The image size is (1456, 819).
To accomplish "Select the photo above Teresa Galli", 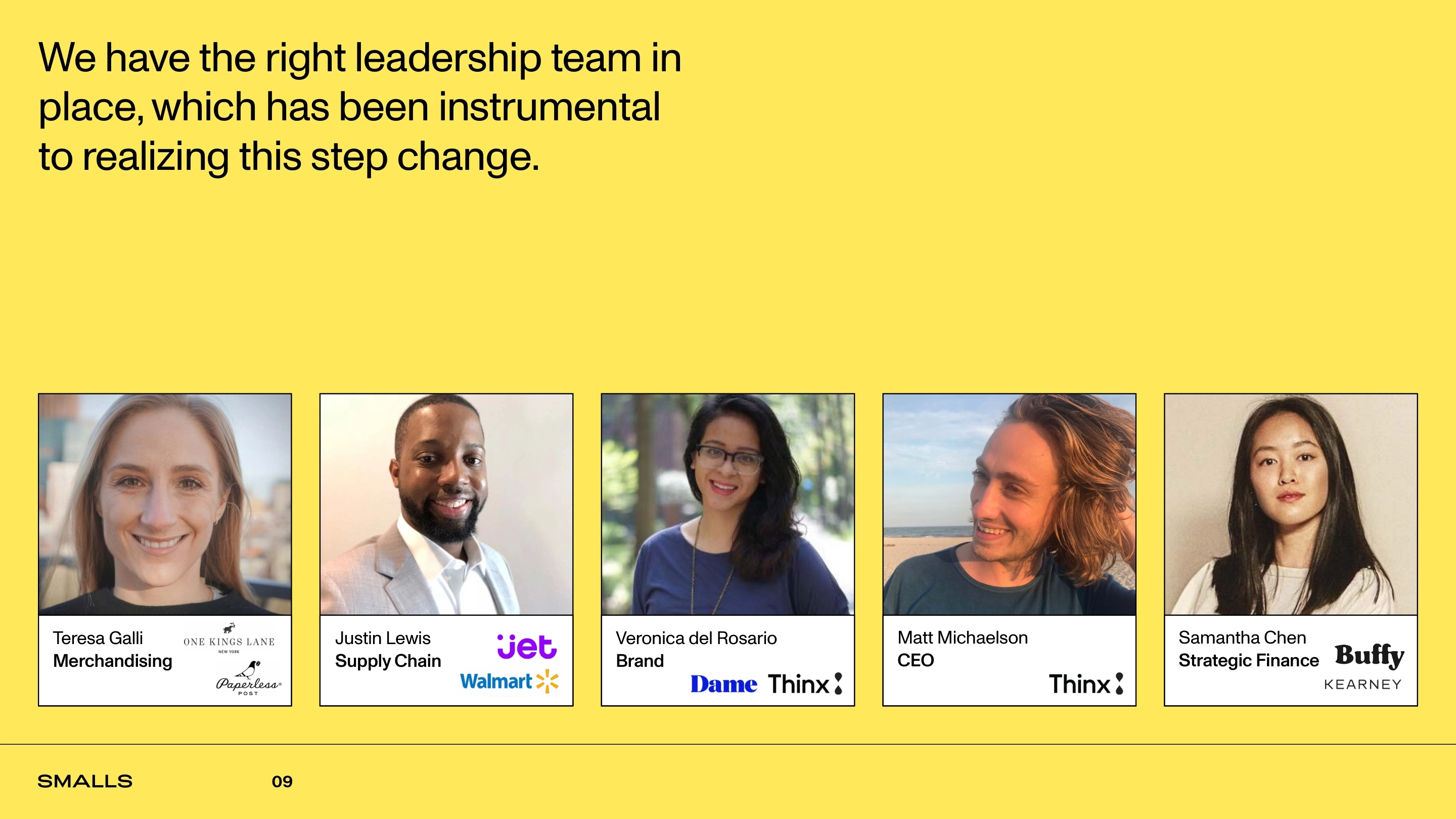I will (165, 504).
